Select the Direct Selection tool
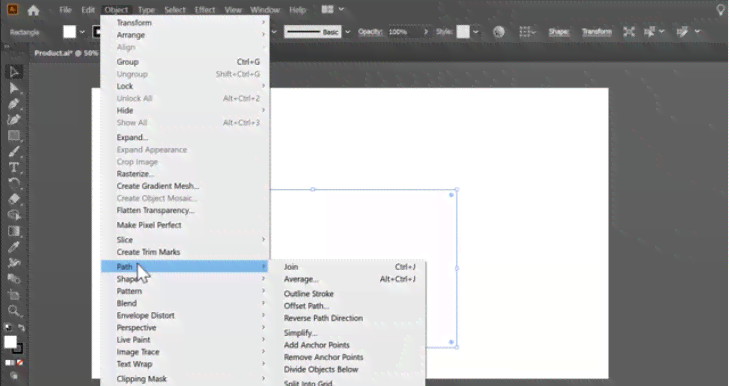 click(x=14, y=88)
